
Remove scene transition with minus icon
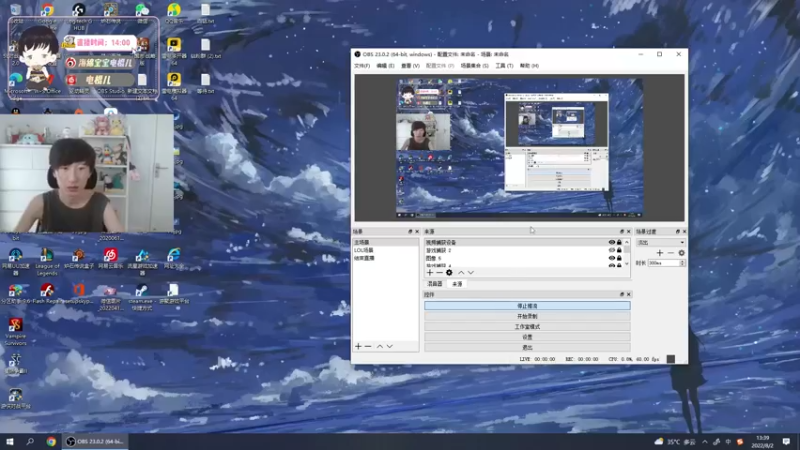670,253
